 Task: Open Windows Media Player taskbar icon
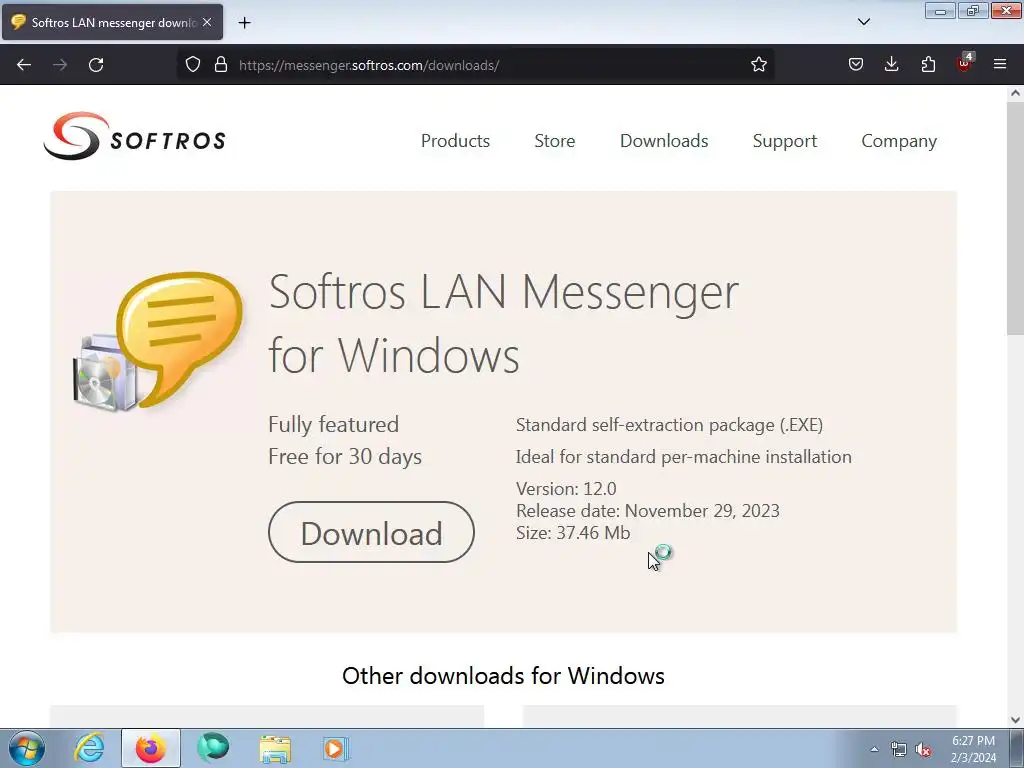336,748
